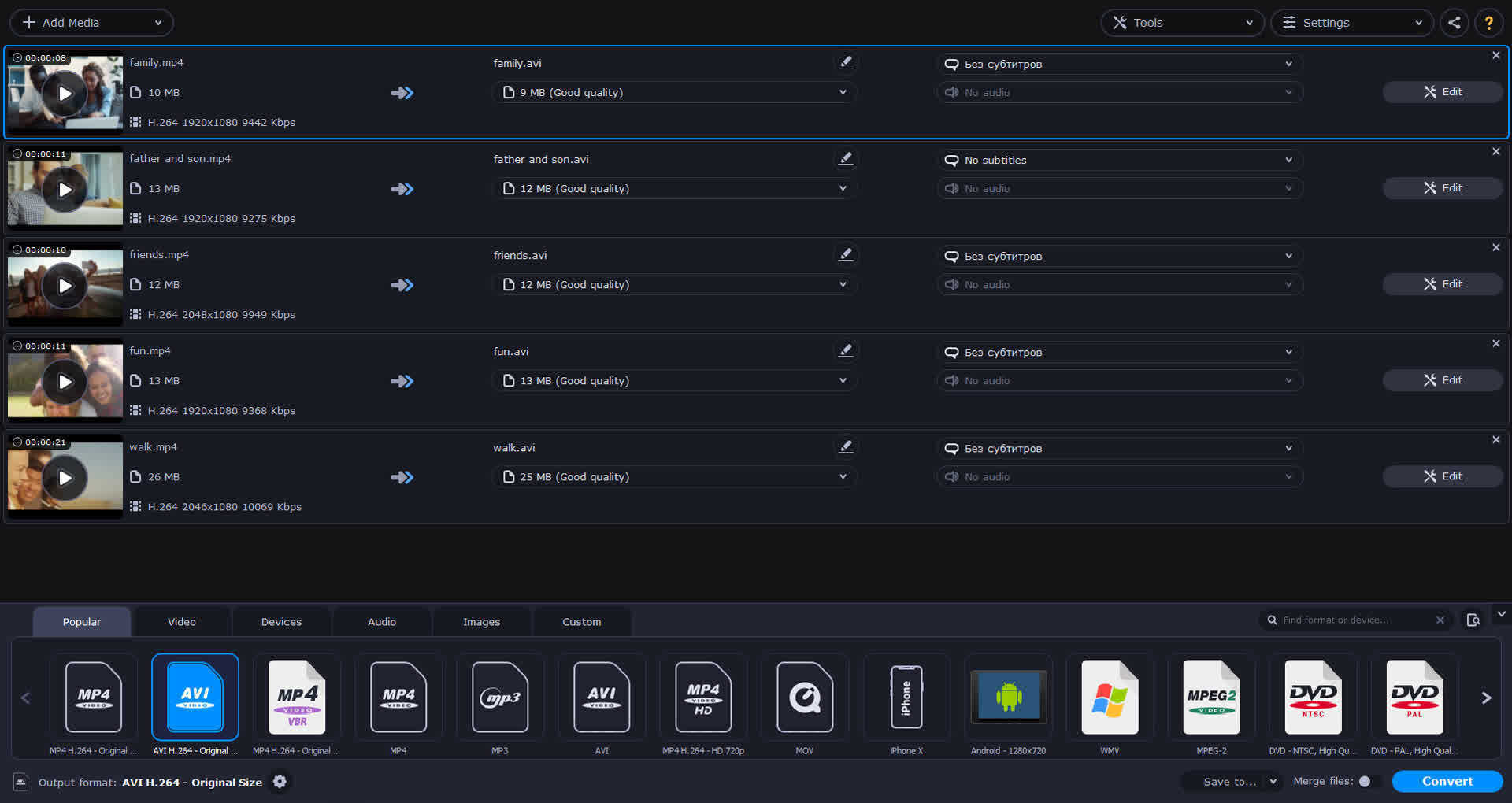Switch to the Devices tab
1512x803 pixels.
(281, 621)
